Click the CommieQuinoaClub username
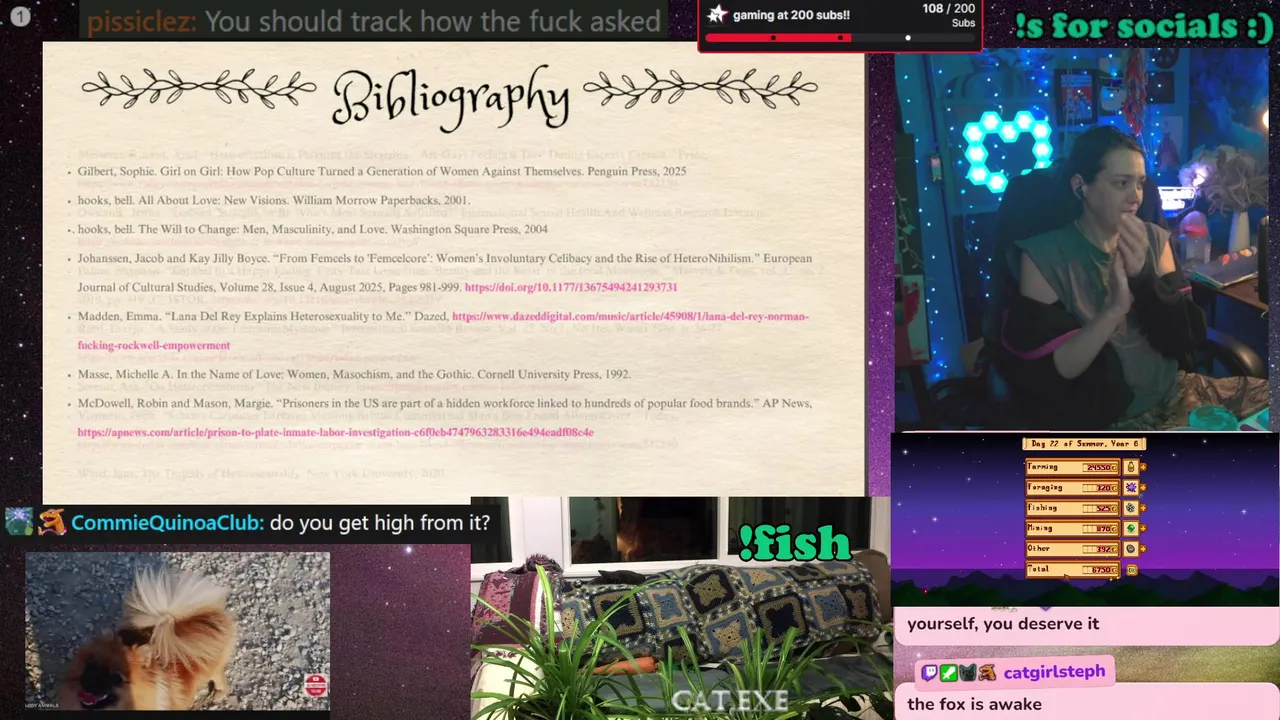1280x720 pixels. (x=168, y=522)
